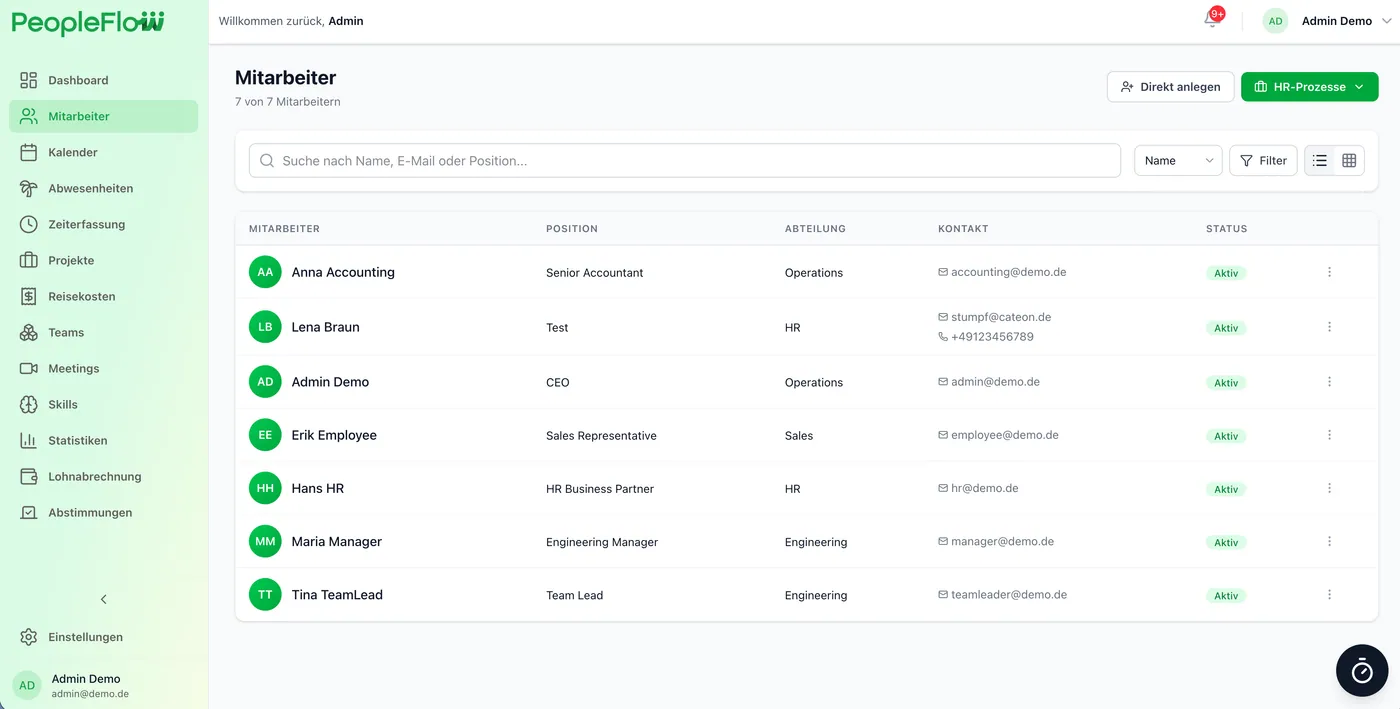Open notifications bell with 9+ badge
This screenshot has height=709, width=1400.
(1213, 20)
